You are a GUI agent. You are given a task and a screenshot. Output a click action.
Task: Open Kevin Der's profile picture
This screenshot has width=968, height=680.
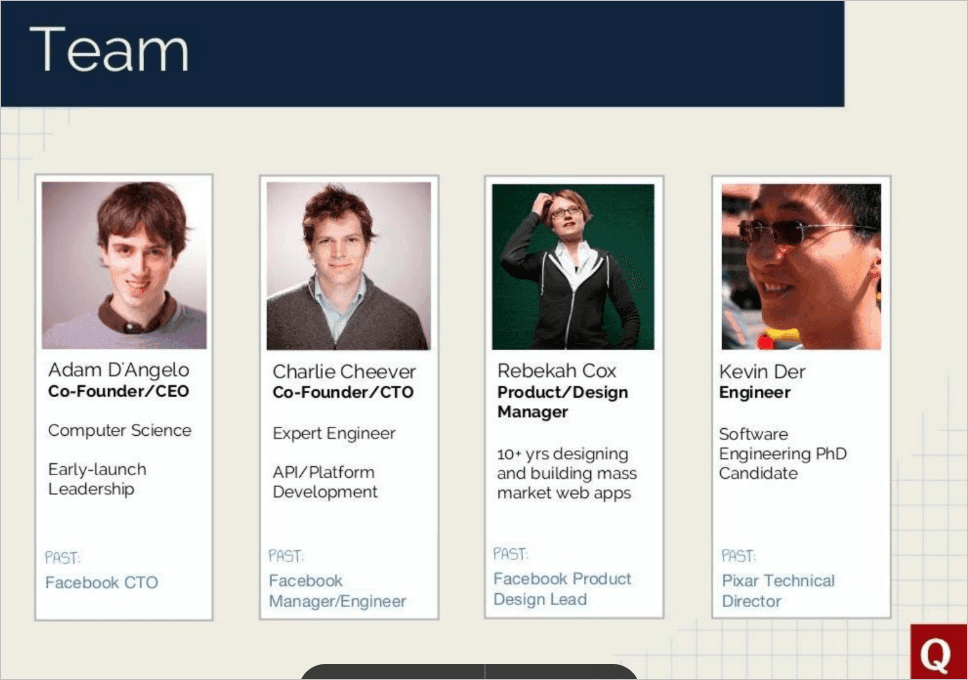(800, 266)
